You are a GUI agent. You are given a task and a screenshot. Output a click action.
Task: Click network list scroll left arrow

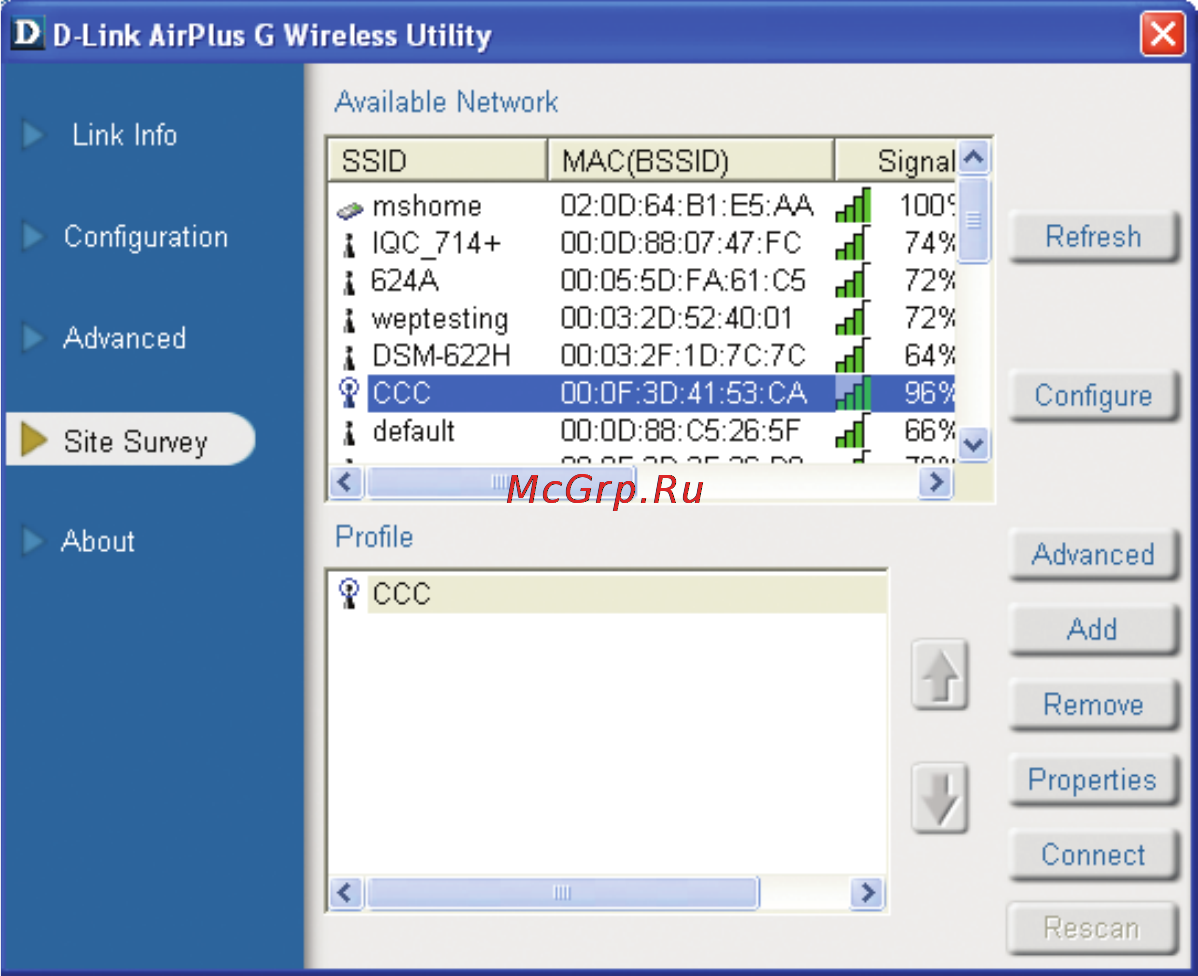[346, 482]
